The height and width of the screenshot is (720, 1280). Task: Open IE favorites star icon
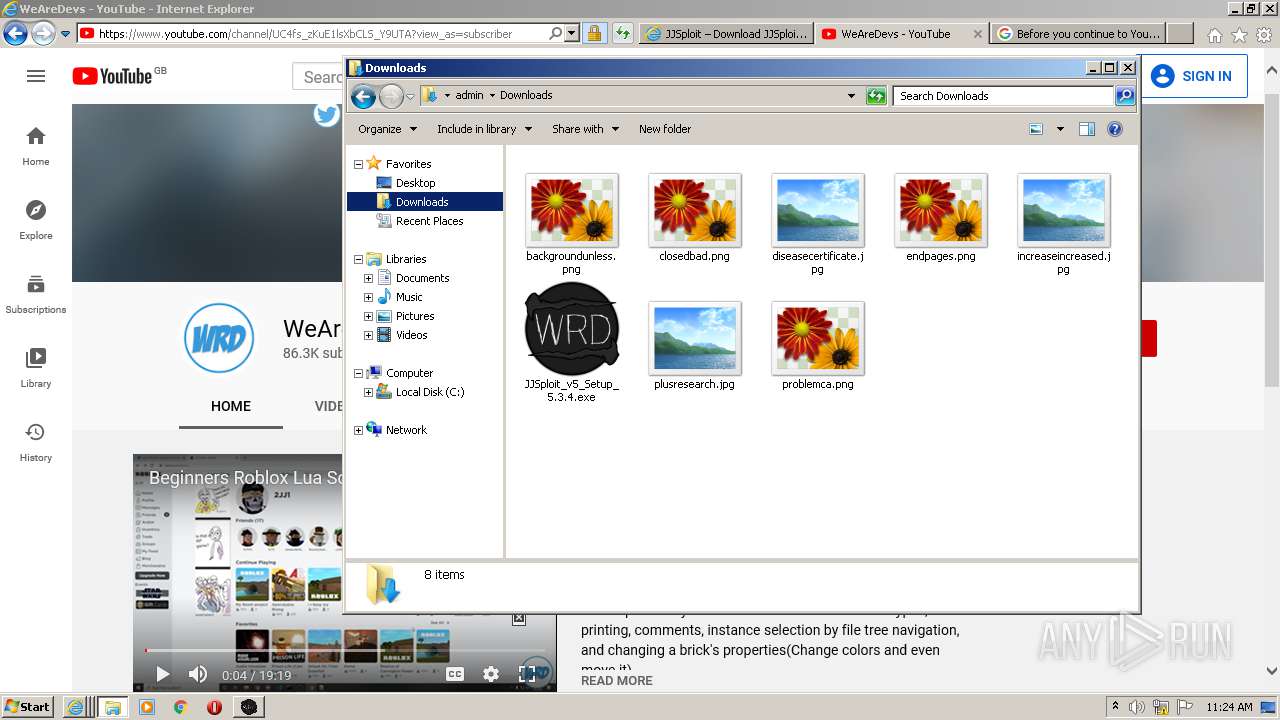tap(1239, 34)
